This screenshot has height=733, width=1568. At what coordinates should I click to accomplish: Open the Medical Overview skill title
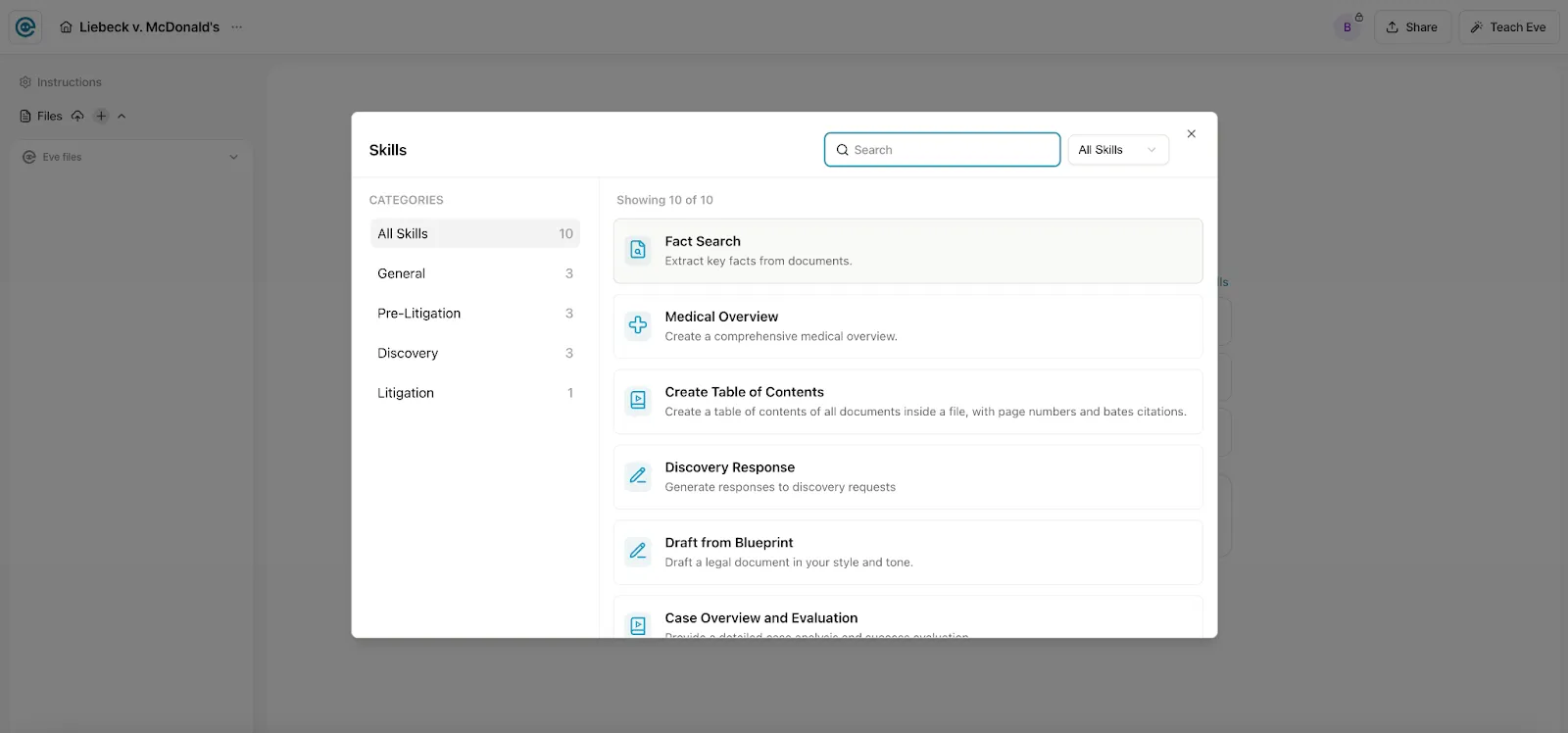click(721, 317)
